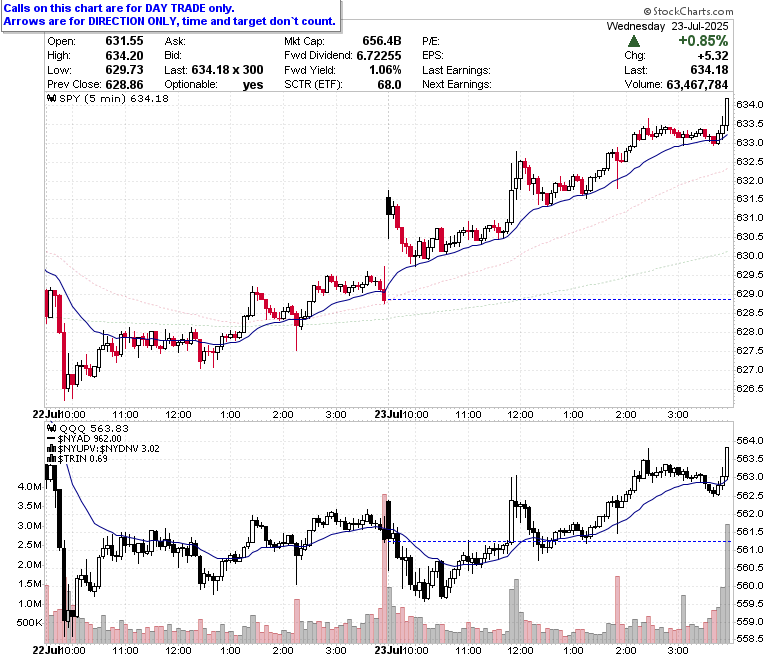This screenshot has width=780, height=659.
Task: Click the Wednesday 23-Jul-2025 date text
Action: pos(667,26)
